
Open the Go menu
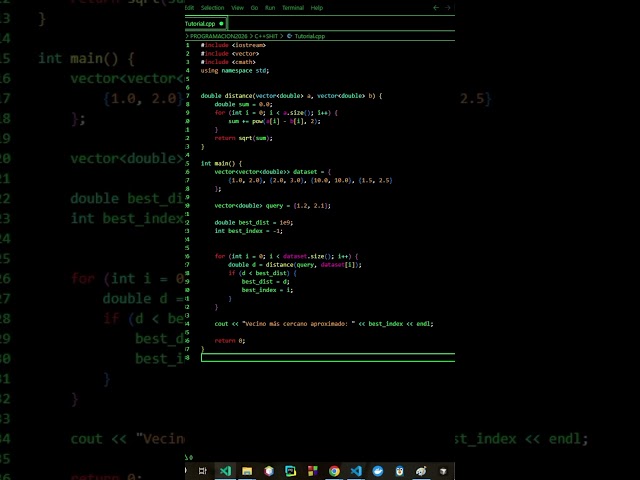click(254, 8)
